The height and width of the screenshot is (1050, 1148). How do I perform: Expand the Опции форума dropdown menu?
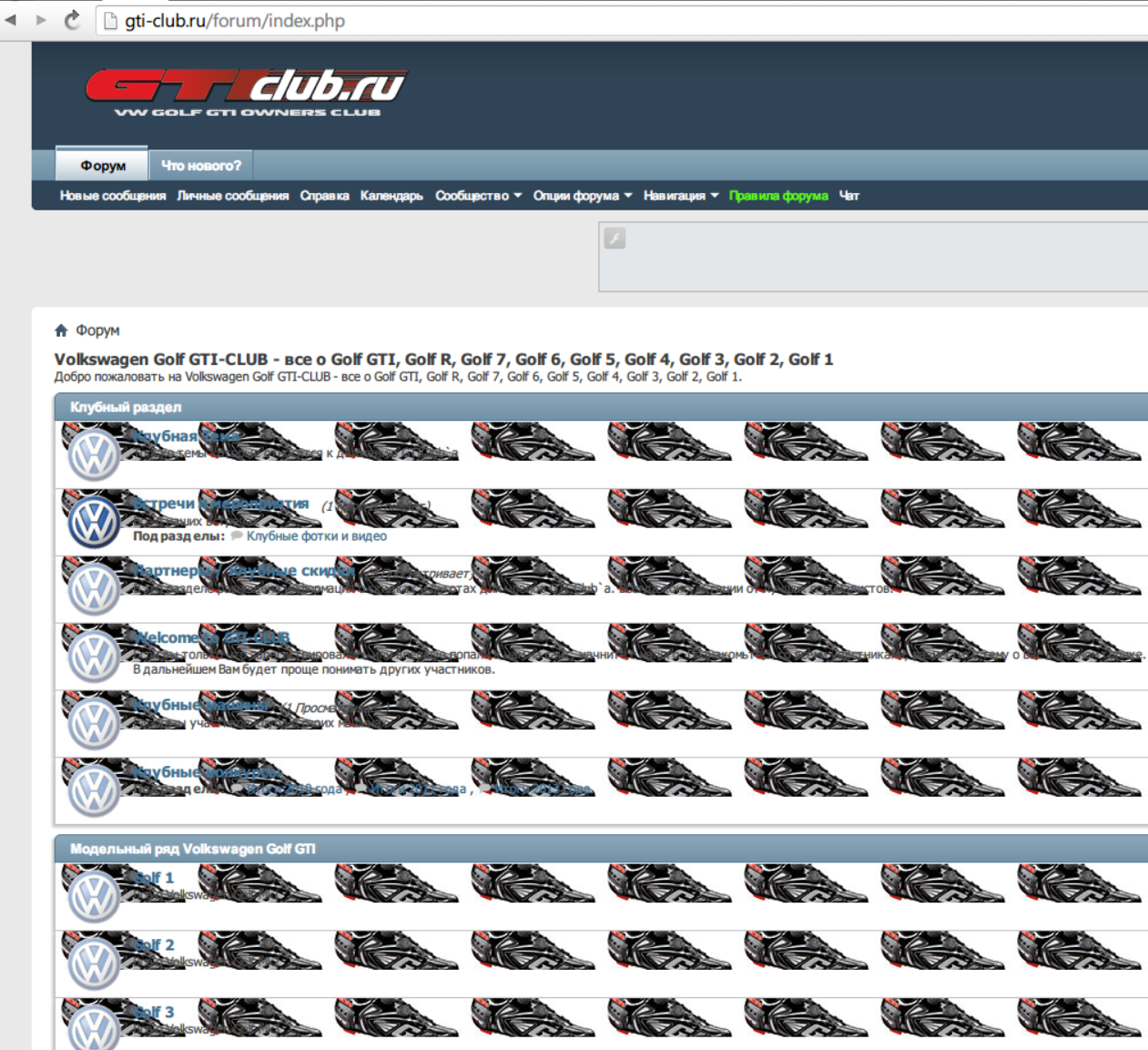point(583,196)
